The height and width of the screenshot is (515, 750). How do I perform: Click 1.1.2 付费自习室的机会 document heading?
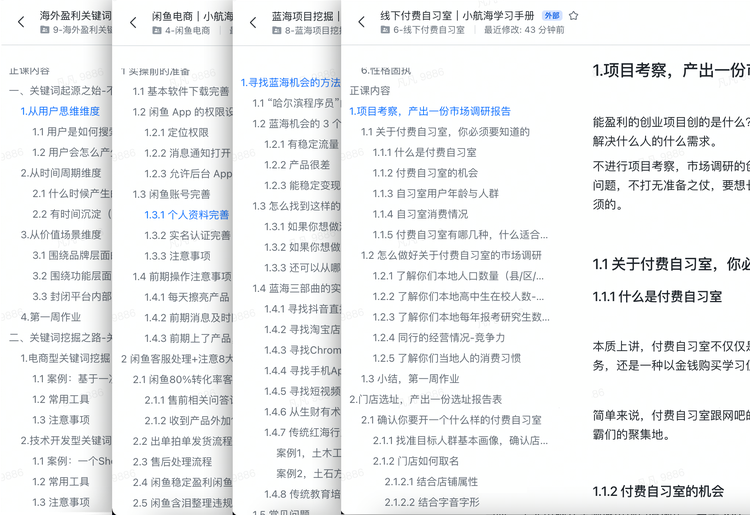click(658, 491)
